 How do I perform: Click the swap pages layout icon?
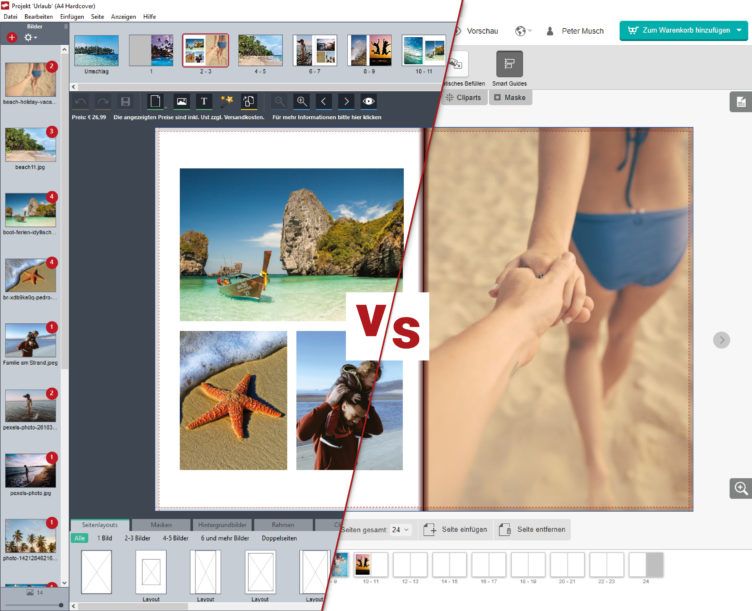click(x=249, y=101)
